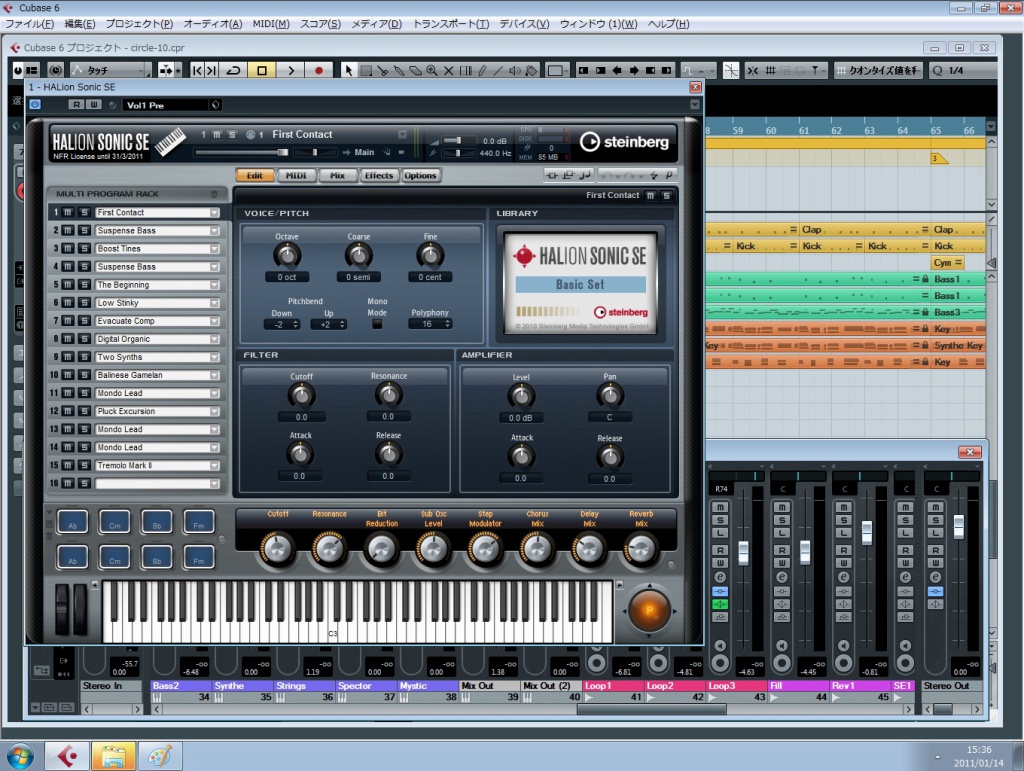Open the HALion Options tab
Viewport: 1024px width, 771px height.
(420, 176)
